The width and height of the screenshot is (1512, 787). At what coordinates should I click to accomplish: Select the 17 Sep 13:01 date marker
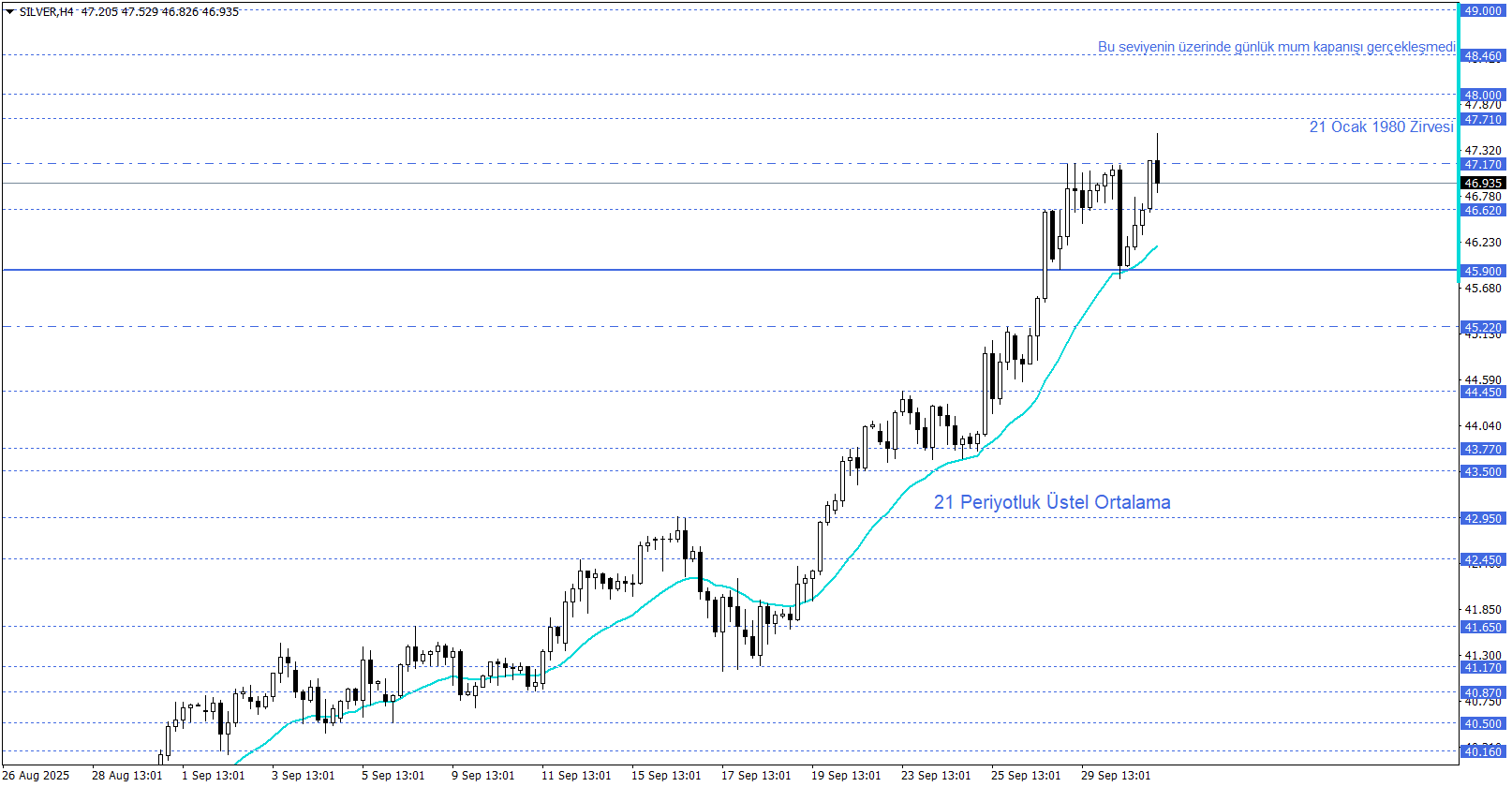755,775
